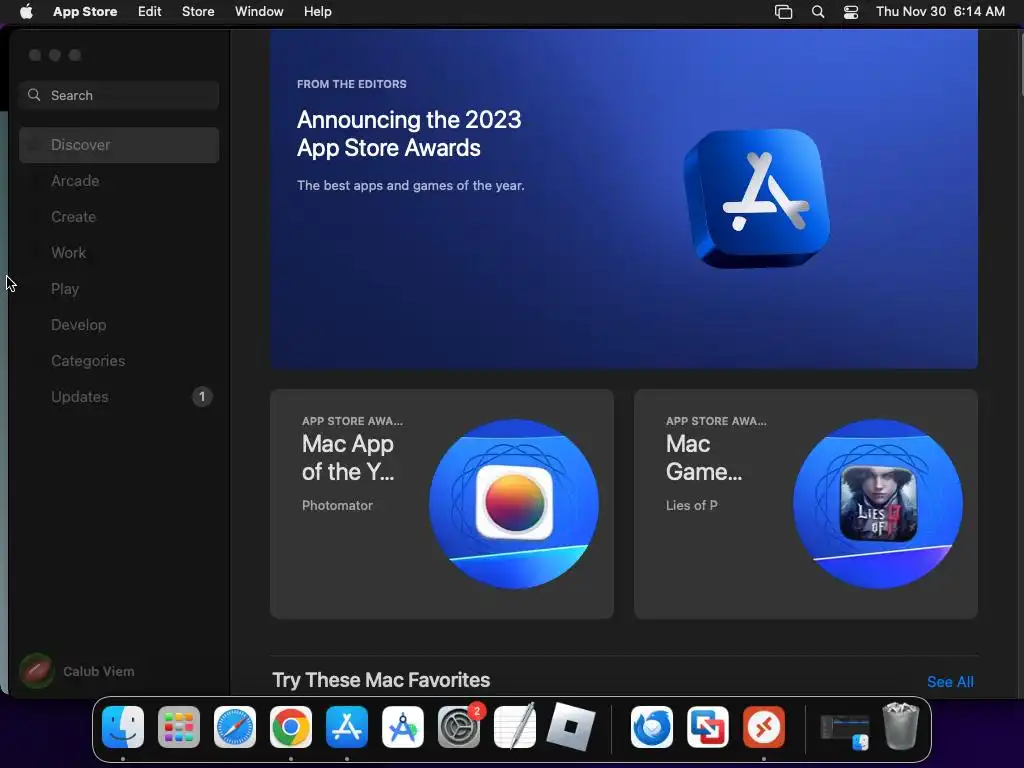This screenshot has width=1024, height=768.
Task: Open Control Center from the menu bar
Action: [851, 12]
